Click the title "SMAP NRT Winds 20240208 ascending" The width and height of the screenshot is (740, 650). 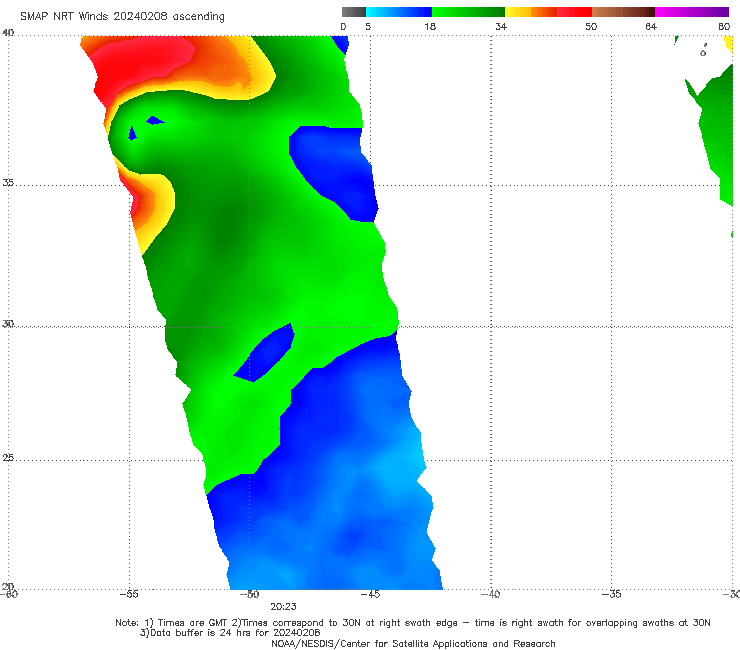click(x=122, y=17)
